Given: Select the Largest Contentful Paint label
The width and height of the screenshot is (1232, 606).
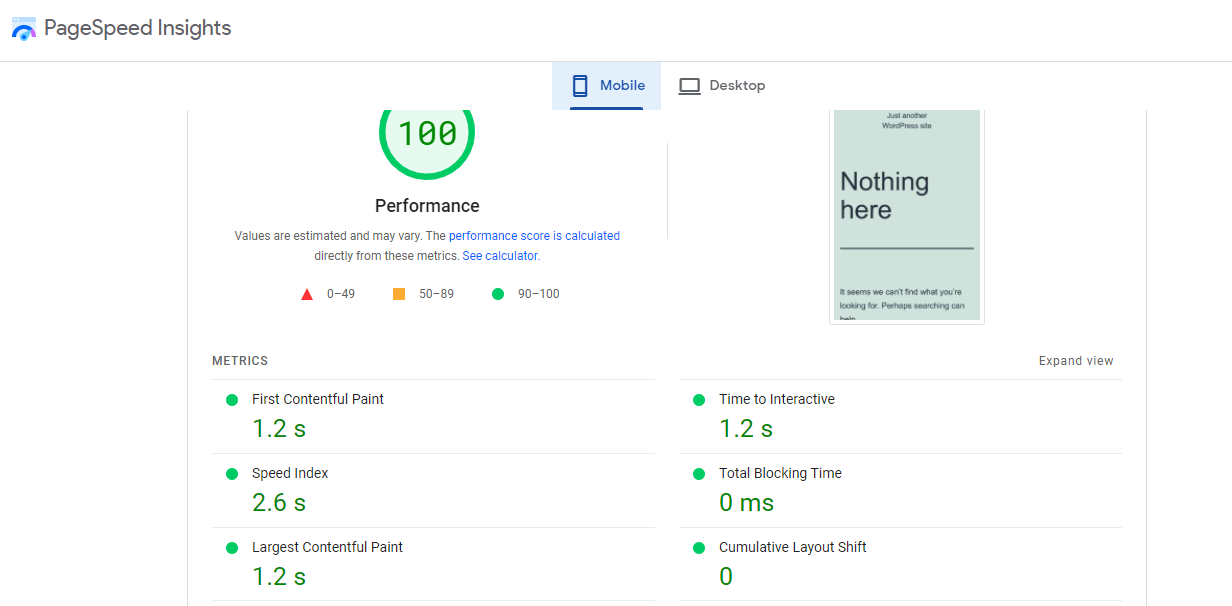Looking at the screenshot, I should click(x=328, y=547).
